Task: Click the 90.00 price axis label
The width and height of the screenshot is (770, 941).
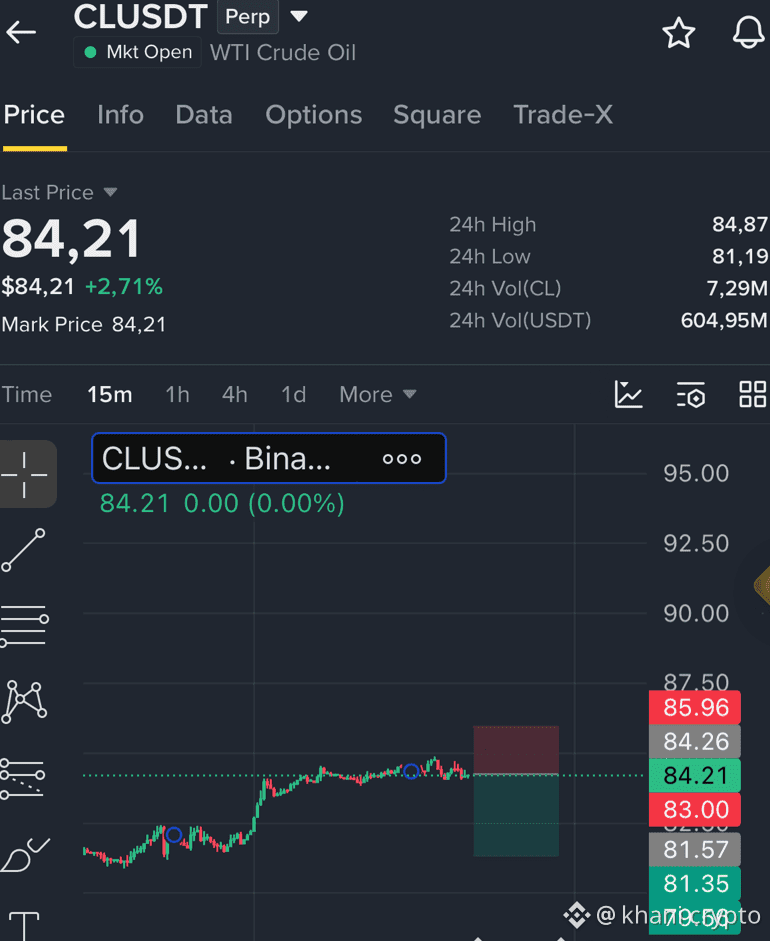Action: (696, 613)
